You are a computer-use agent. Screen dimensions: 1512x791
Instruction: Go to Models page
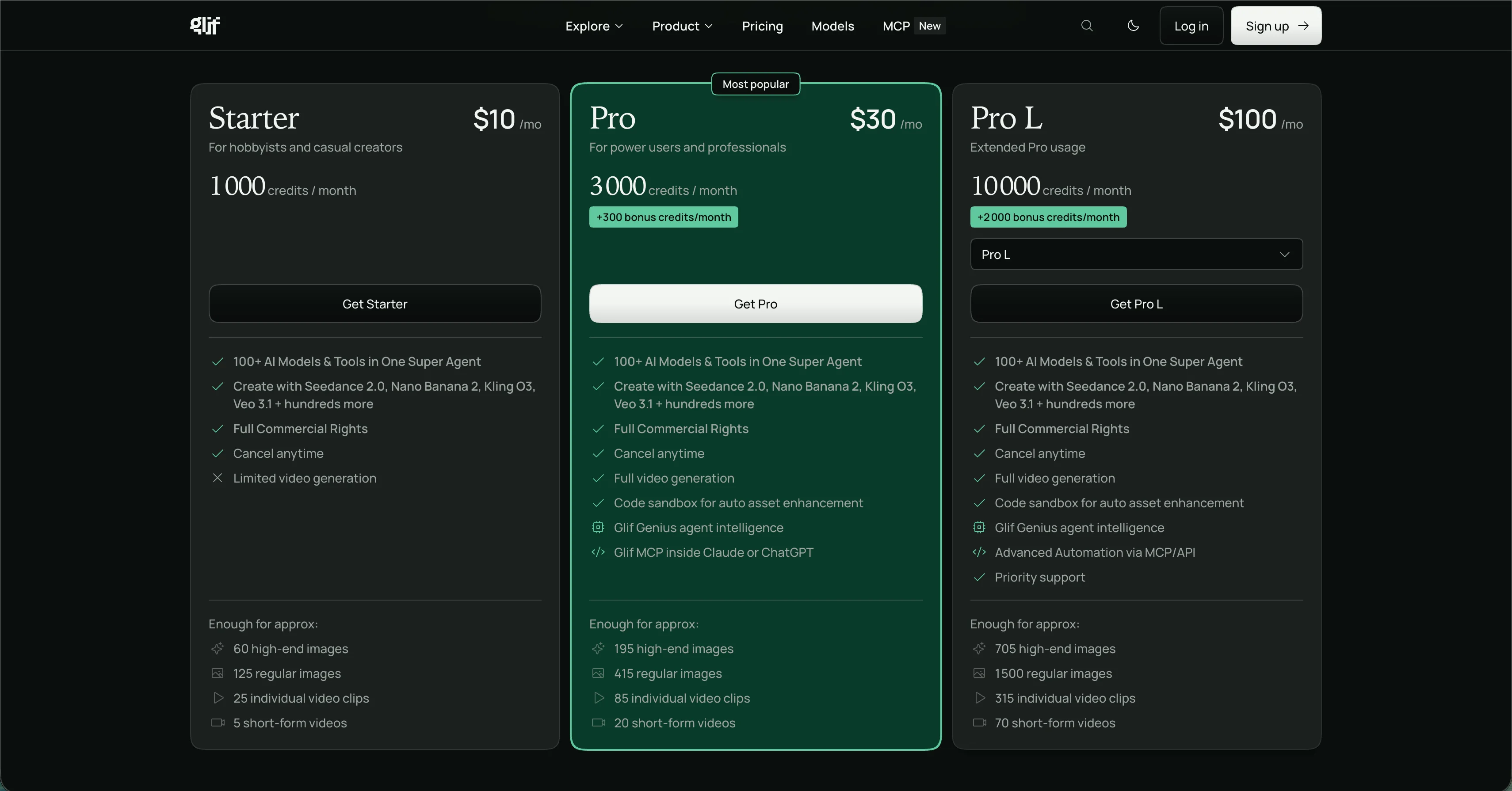pos(832,26)
